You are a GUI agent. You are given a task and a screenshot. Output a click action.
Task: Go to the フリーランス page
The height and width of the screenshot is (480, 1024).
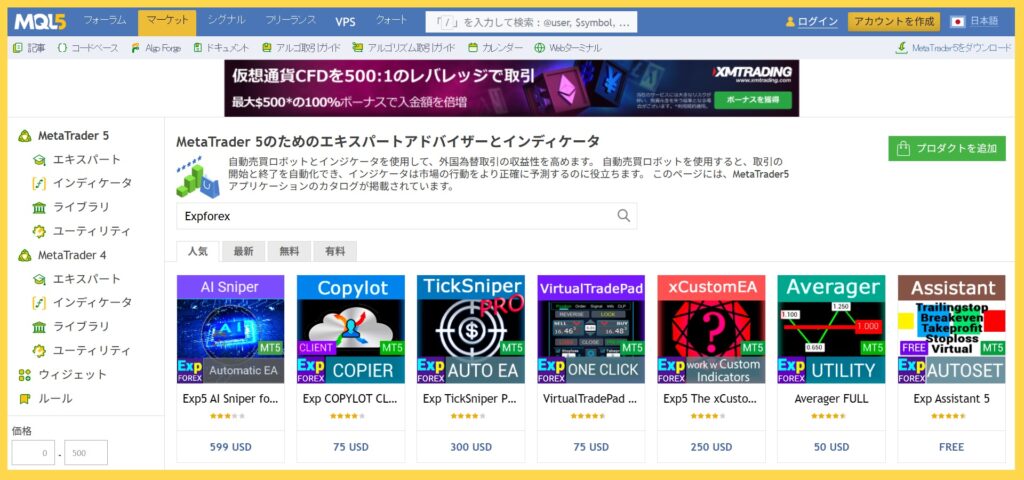[290, 20]
